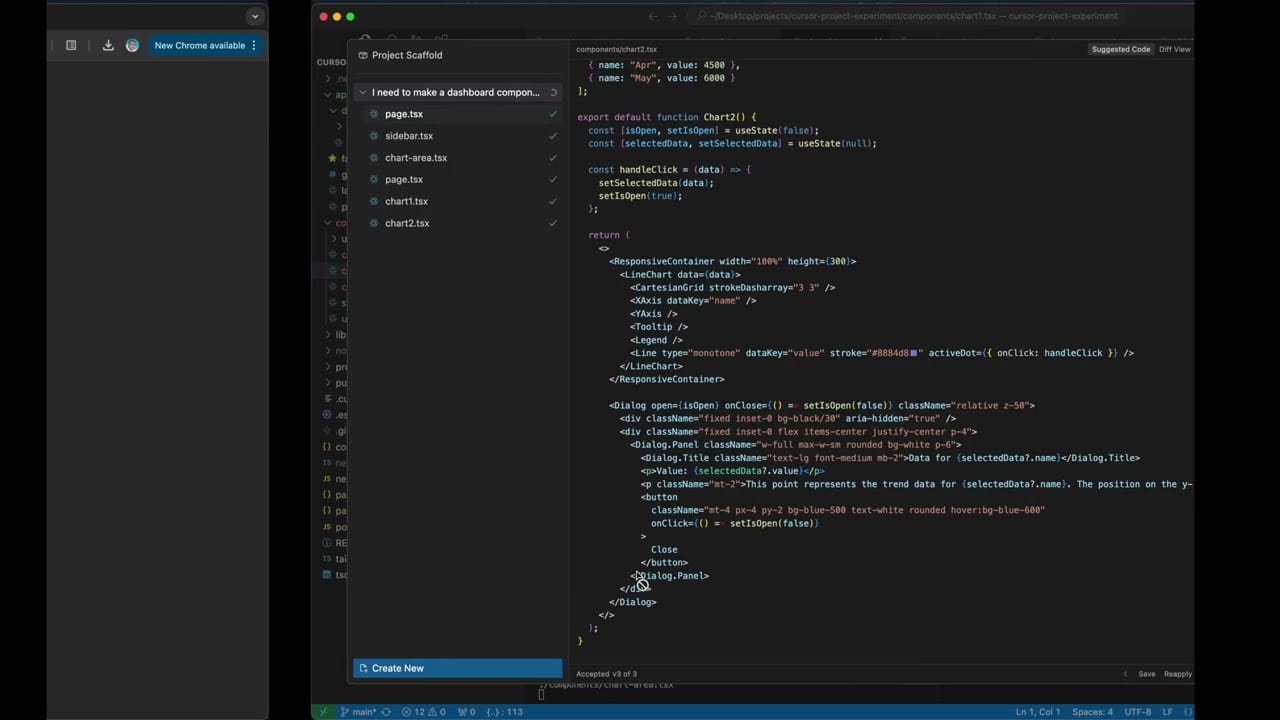1280x720 pixels.
Task: Select the page.tsx row above sidebar.tsx
Action: 457,114
